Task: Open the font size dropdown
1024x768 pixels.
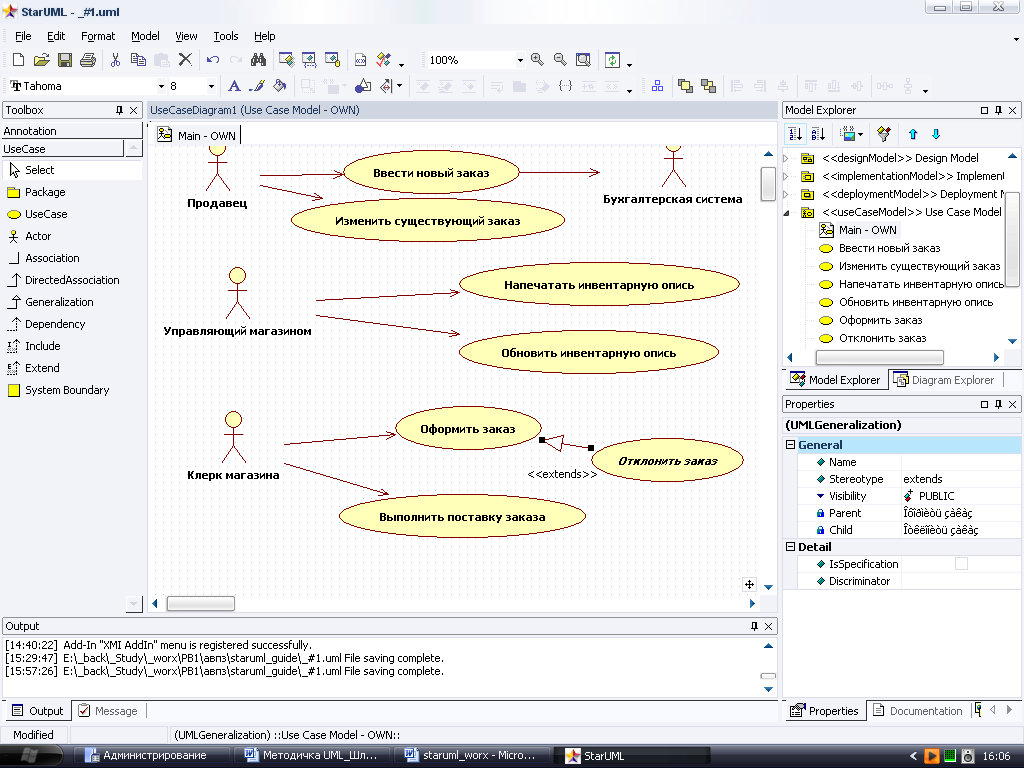Action: 211,86
